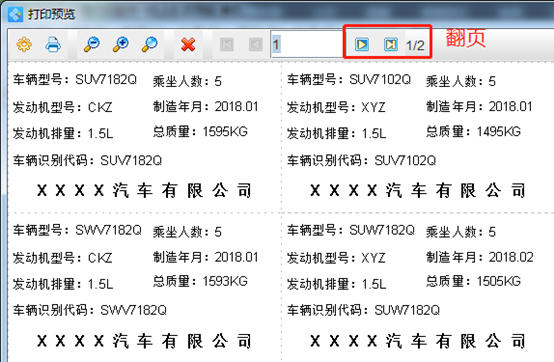Select text 车辆型号: SUV7182Q
Viewport: 554px width, 362px height.
coord(75,80)
